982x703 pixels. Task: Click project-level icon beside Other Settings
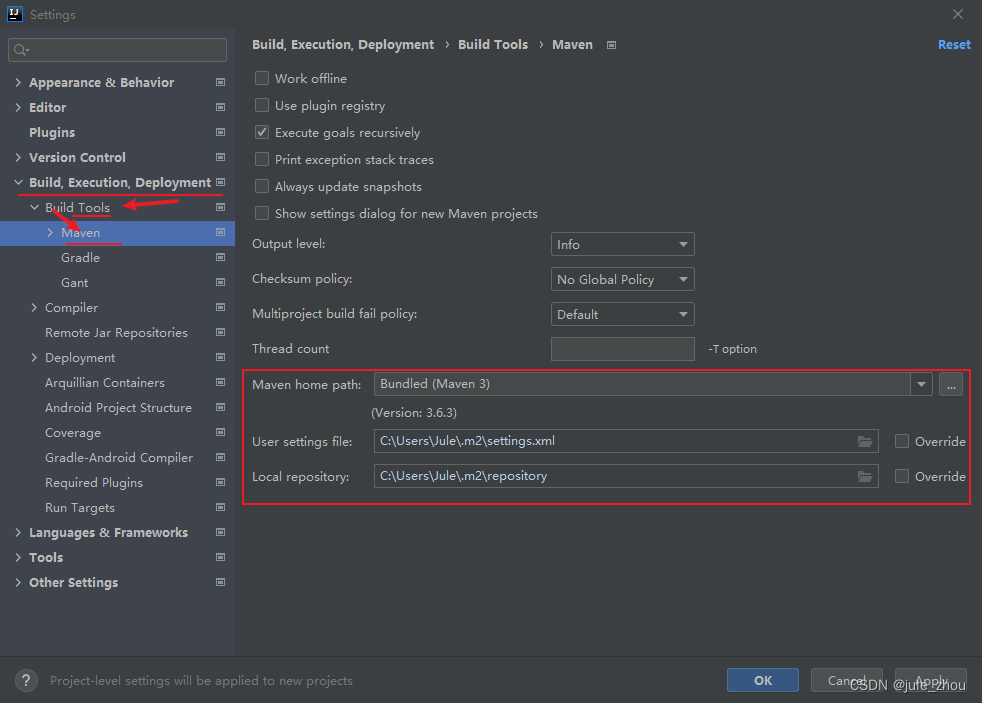tap(220, 582)
